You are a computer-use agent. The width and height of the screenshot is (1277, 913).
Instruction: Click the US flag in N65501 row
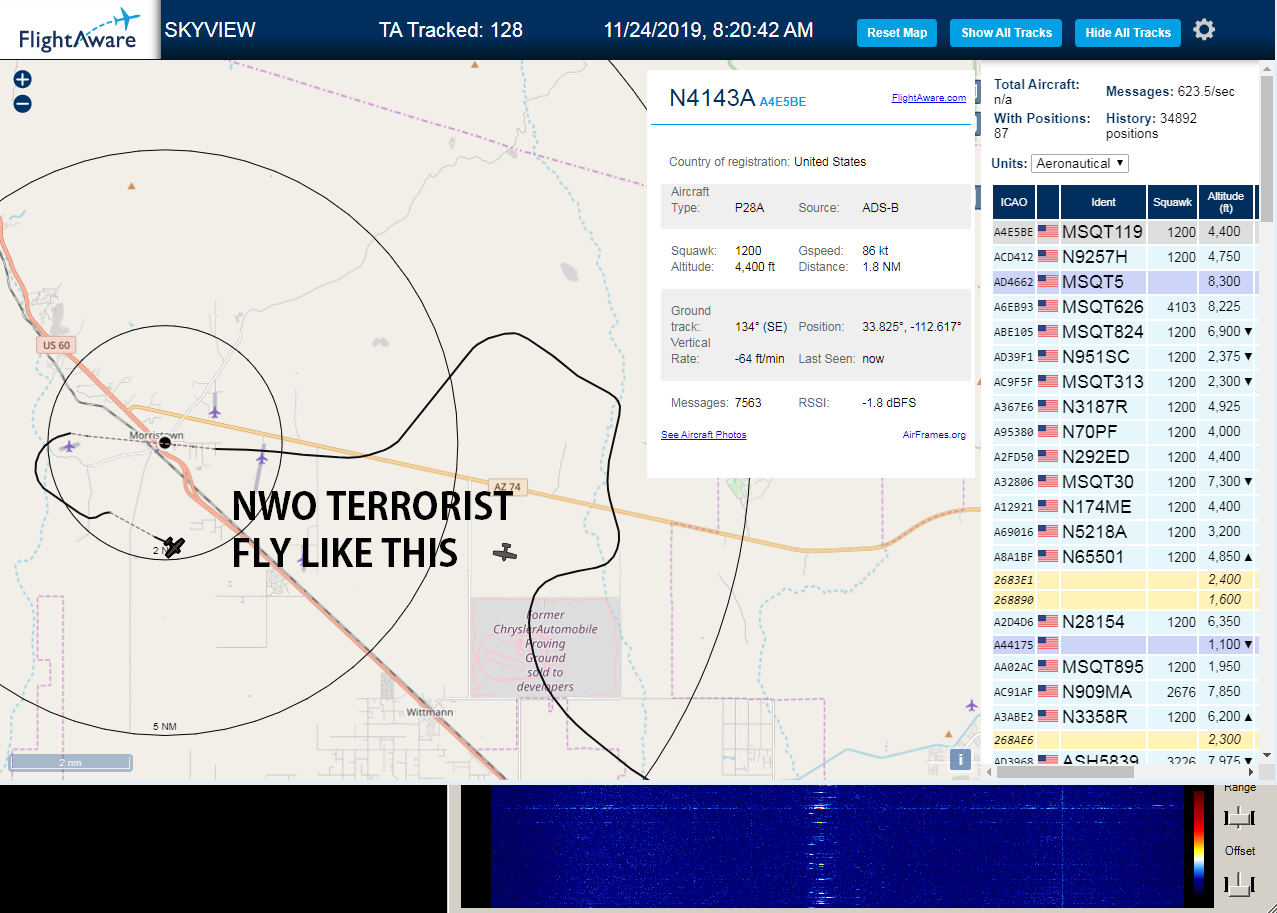click(1048, 557)
